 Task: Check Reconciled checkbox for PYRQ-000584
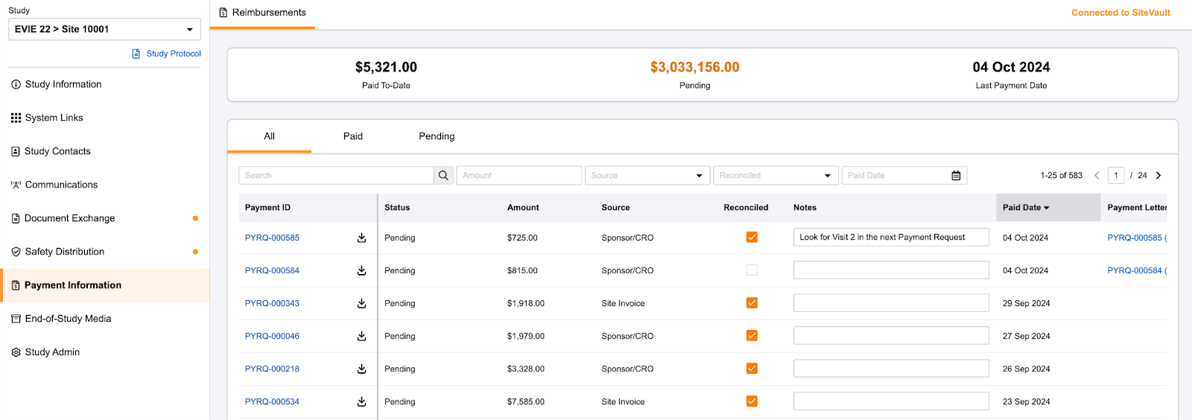click(x=752, y=270)
